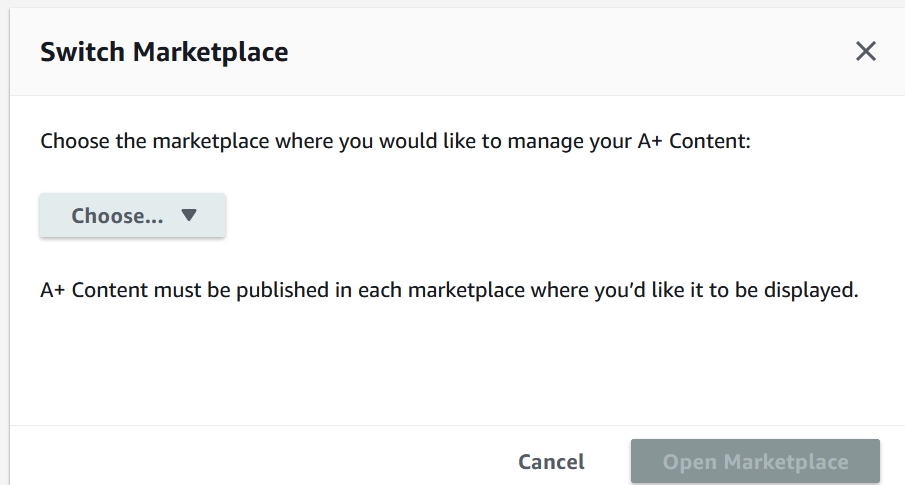This screenshot has height=485, width=905.
Task: Open the Choose... marketplace dropdown
Action: (x=132, y=216)
